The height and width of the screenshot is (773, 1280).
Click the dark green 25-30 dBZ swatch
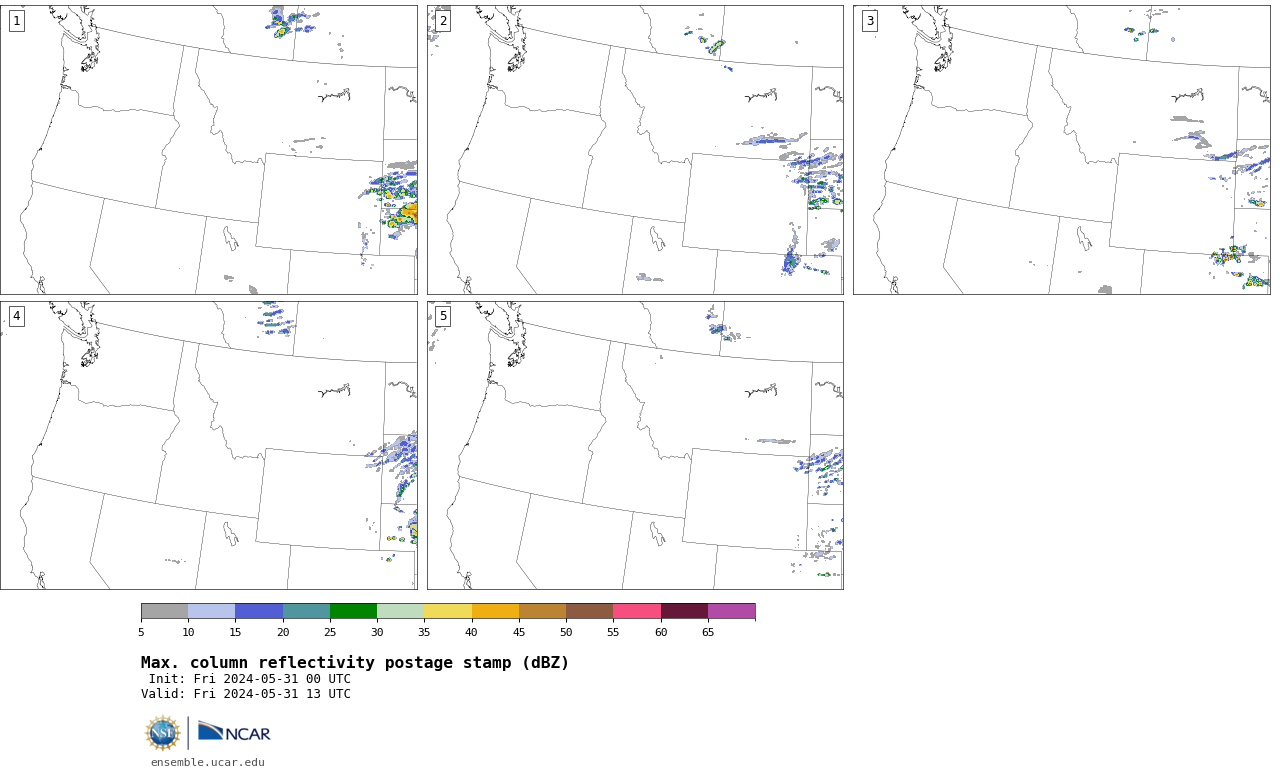click(353, 611)
